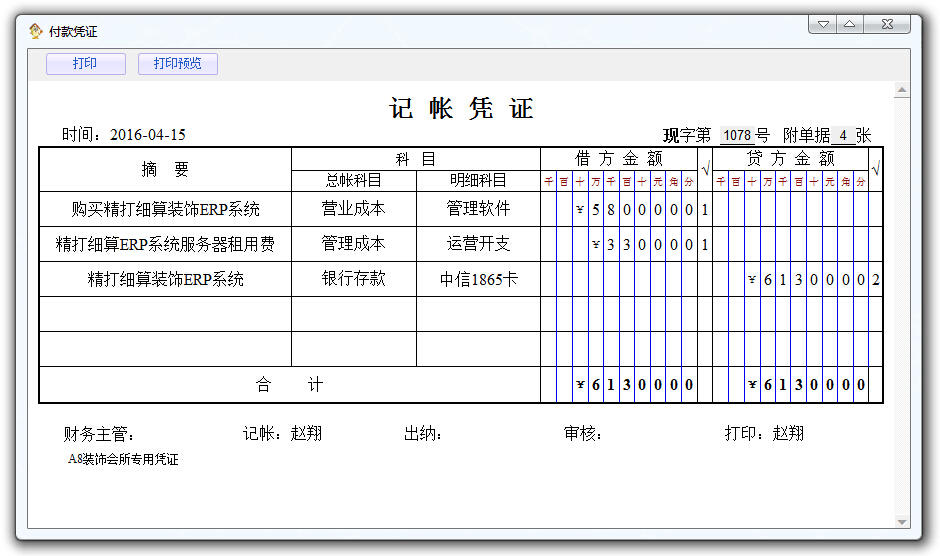The image size is (940, 556).
Task: Select the 精打细算ERP系统服务器租用费 summary cell
Action: pos(165,244)
